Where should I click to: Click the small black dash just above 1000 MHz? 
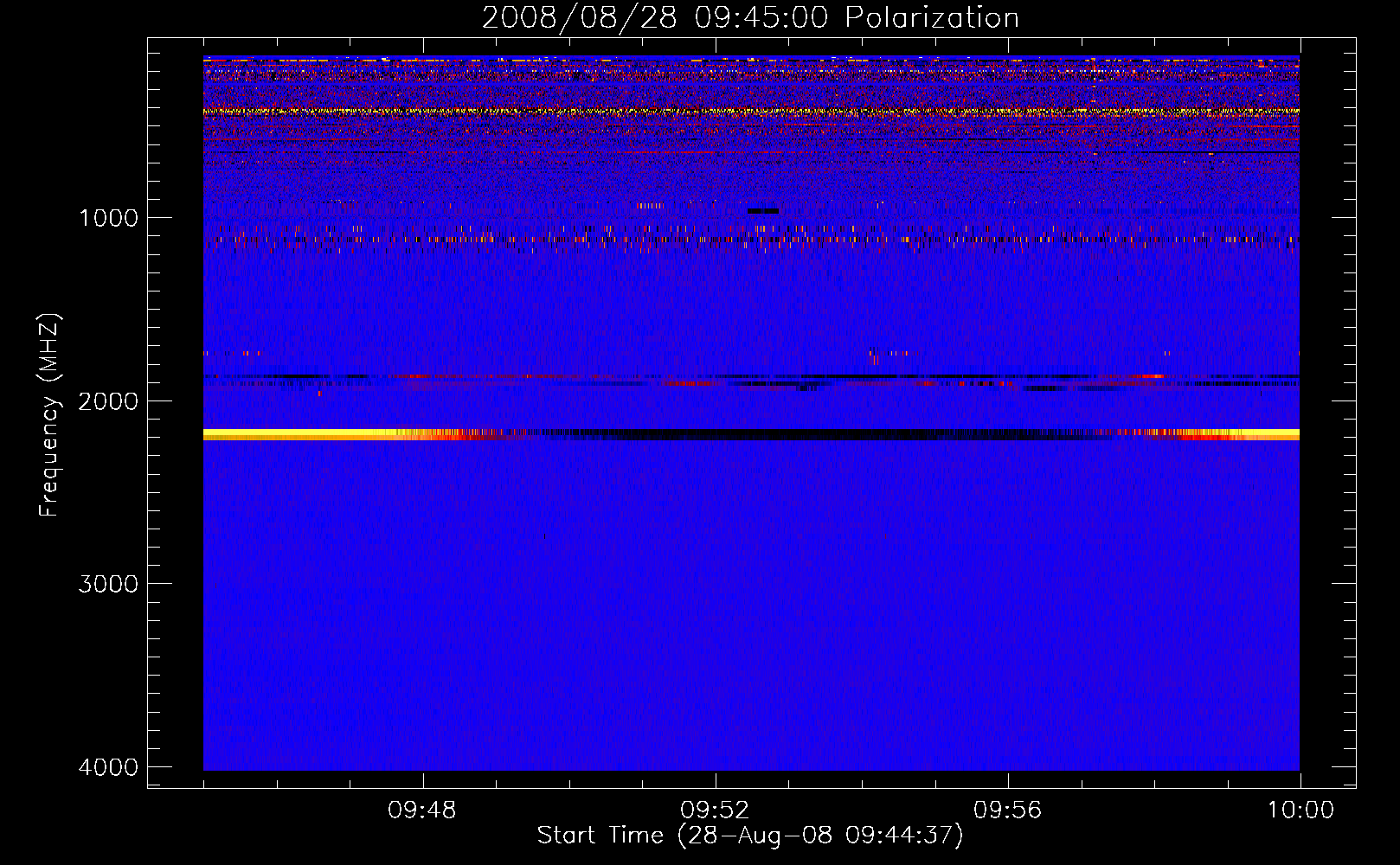pyautogui.click(x=763, y=211)
